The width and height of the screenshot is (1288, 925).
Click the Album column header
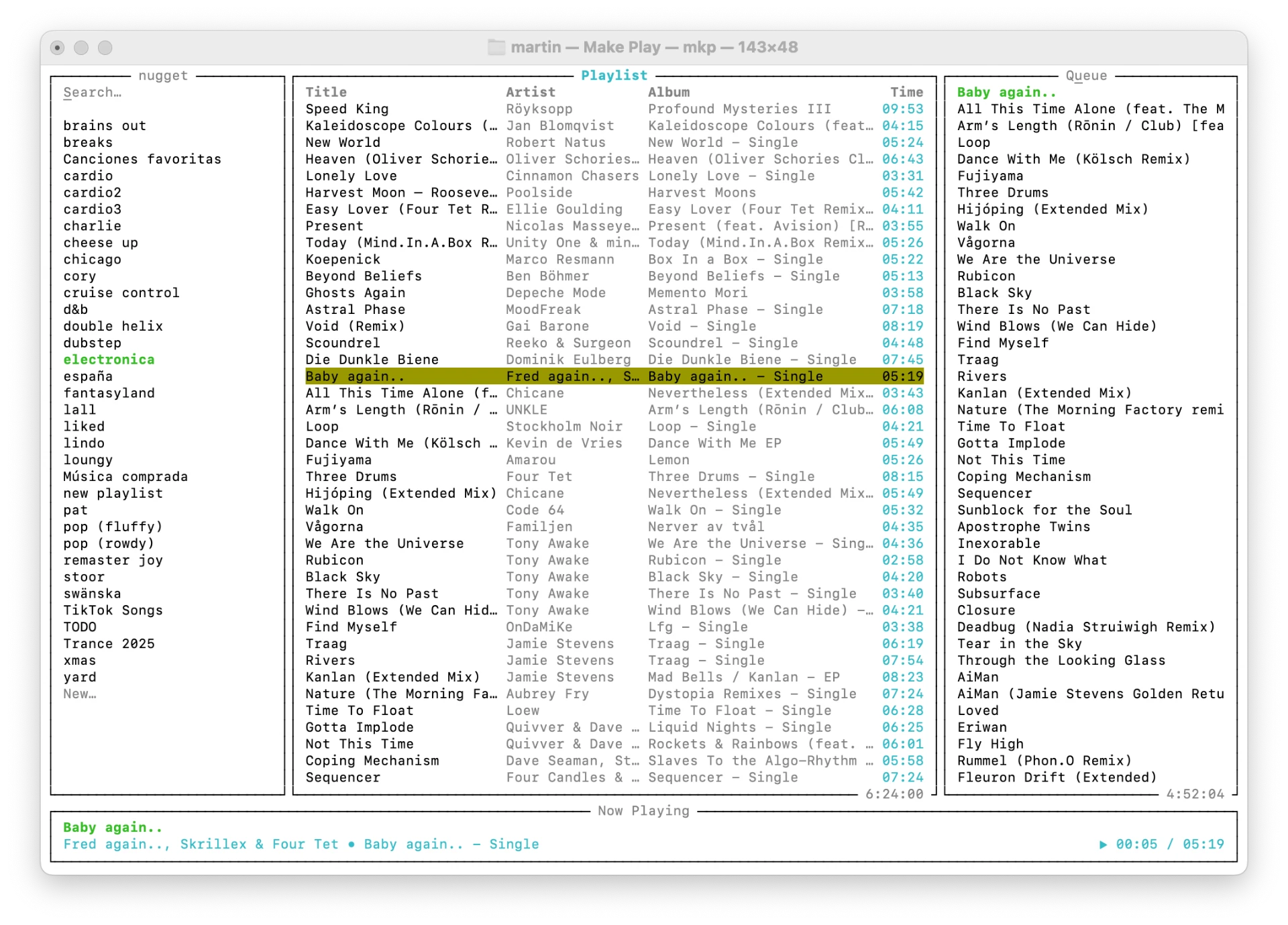(x=669, y=93)
